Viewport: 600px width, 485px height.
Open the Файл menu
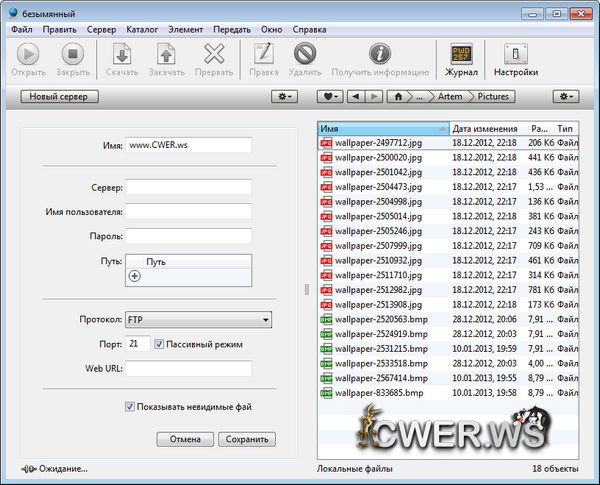tap(21, 29)
